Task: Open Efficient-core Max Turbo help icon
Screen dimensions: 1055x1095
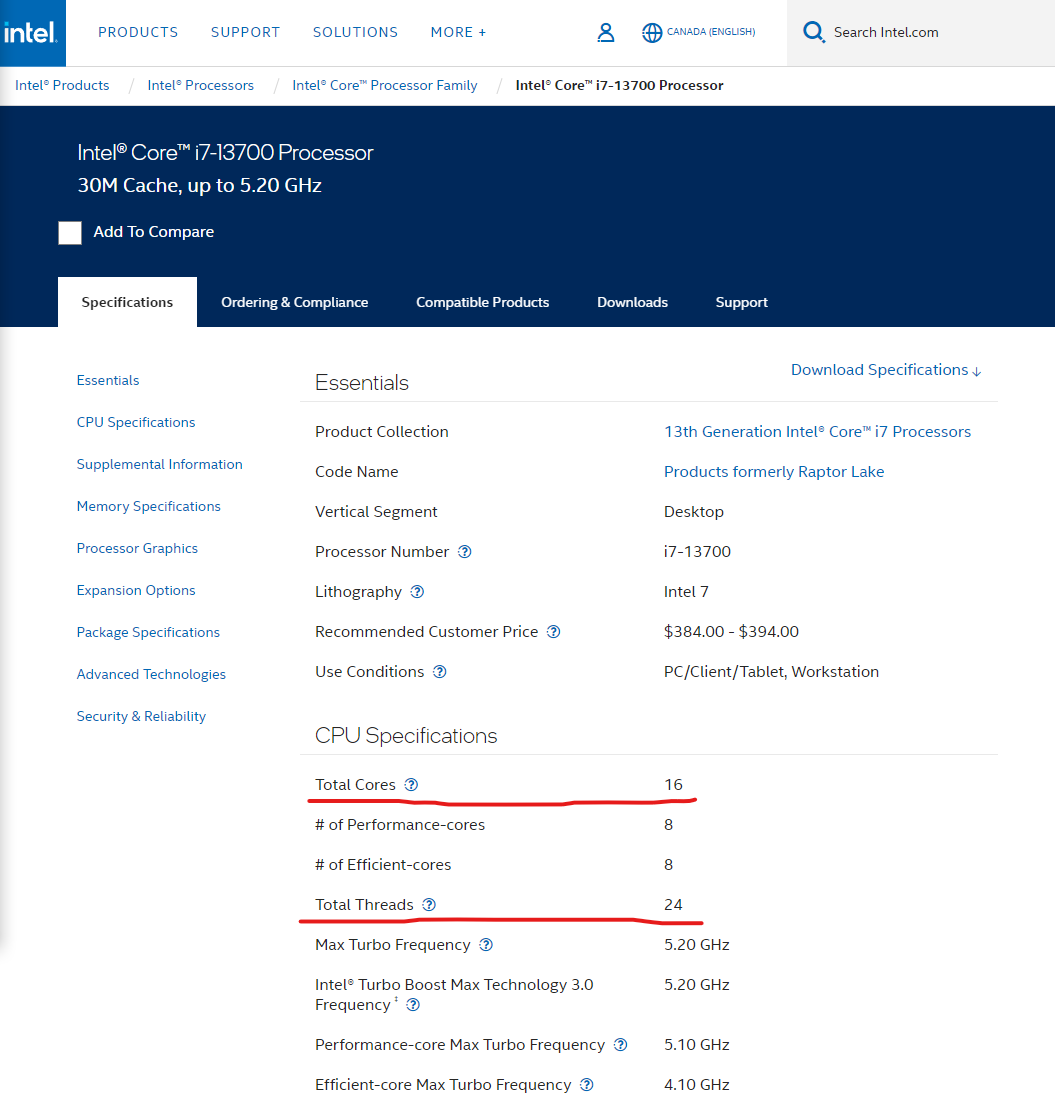Action: [586, 1085]
